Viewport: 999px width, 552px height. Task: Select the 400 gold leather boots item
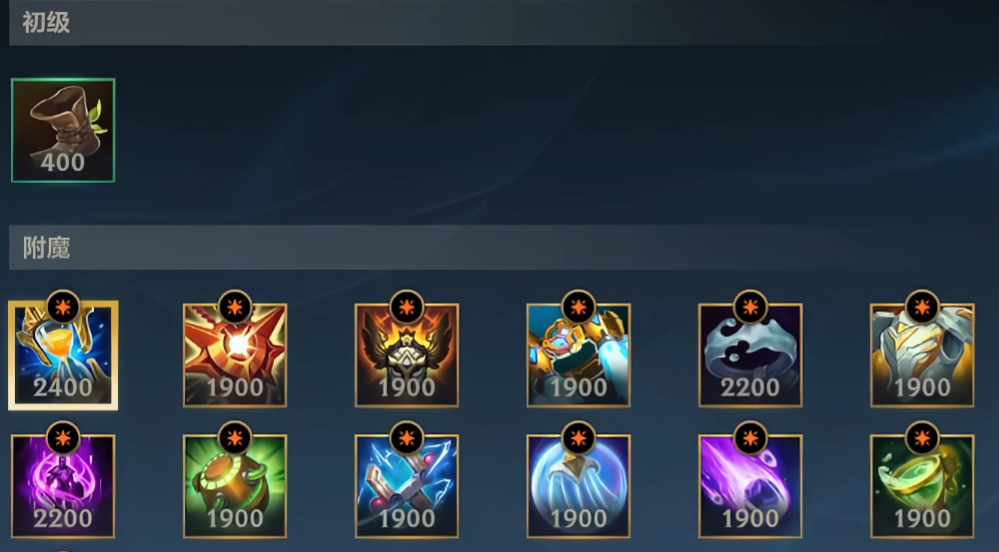(x=63, y=131)
